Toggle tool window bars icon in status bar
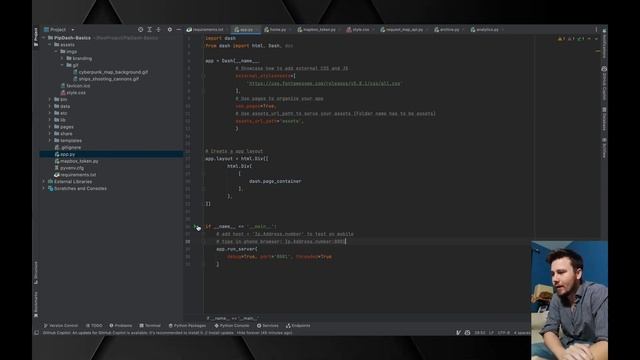 pyautogui.click(x=36, y=333)
